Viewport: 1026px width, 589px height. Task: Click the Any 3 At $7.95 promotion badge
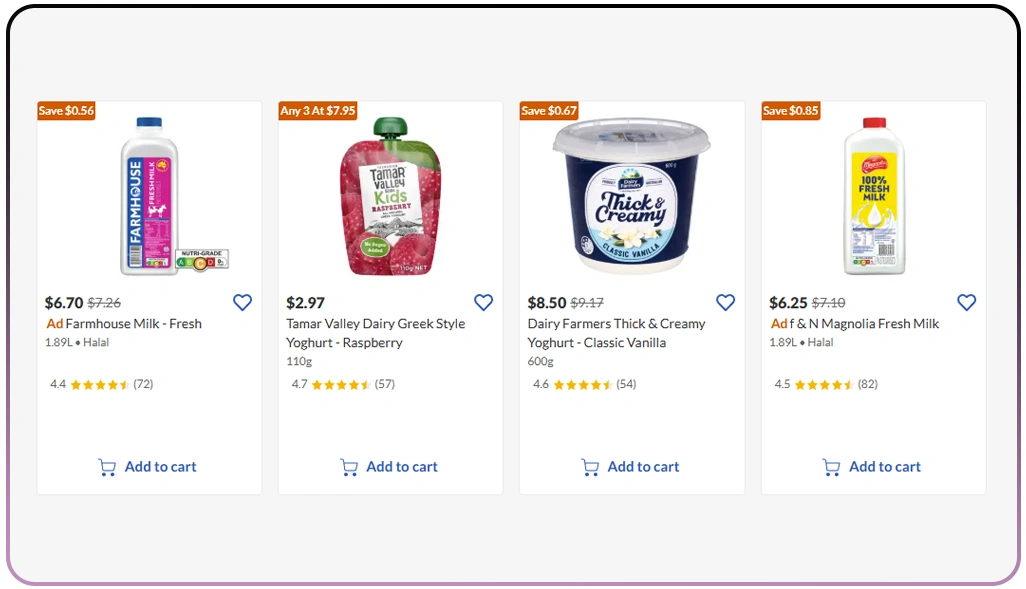(317, 111)
